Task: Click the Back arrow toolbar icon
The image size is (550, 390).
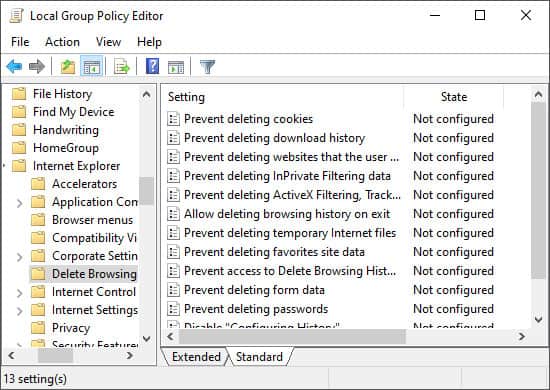Action: coord(14,66)
